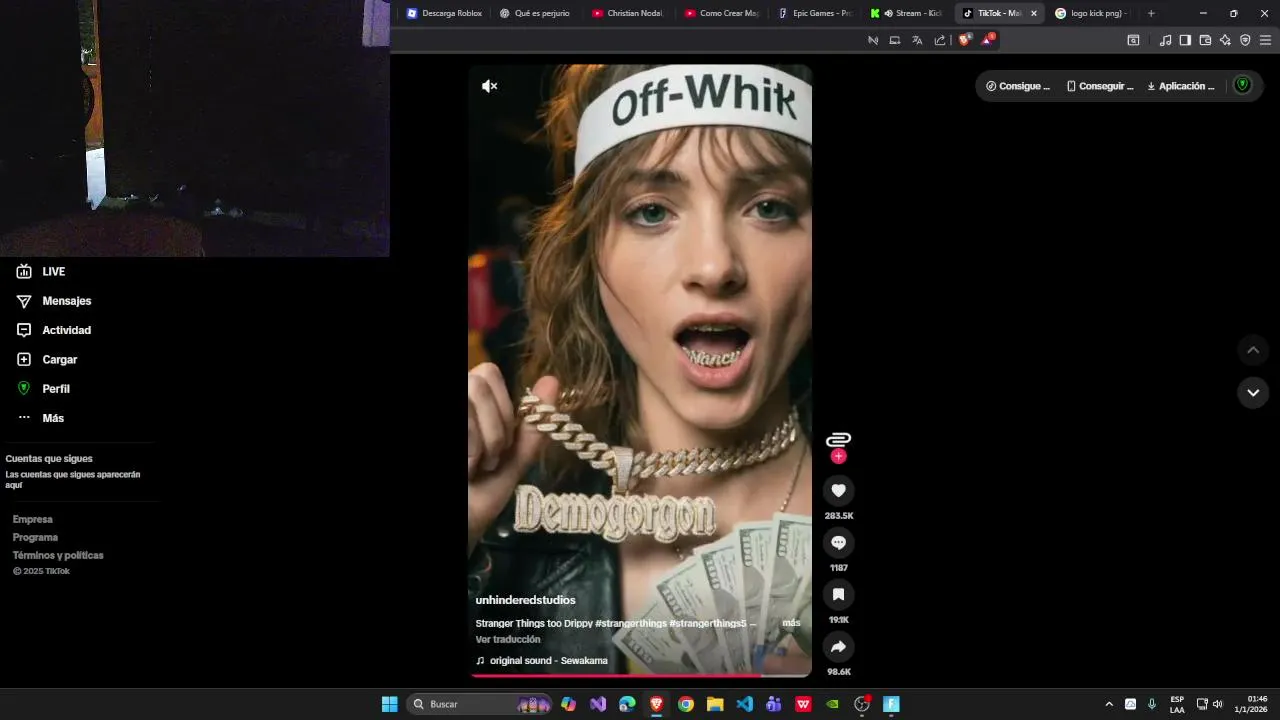
Task: Click the share page icon in address bar
Action: pos(940,40)
